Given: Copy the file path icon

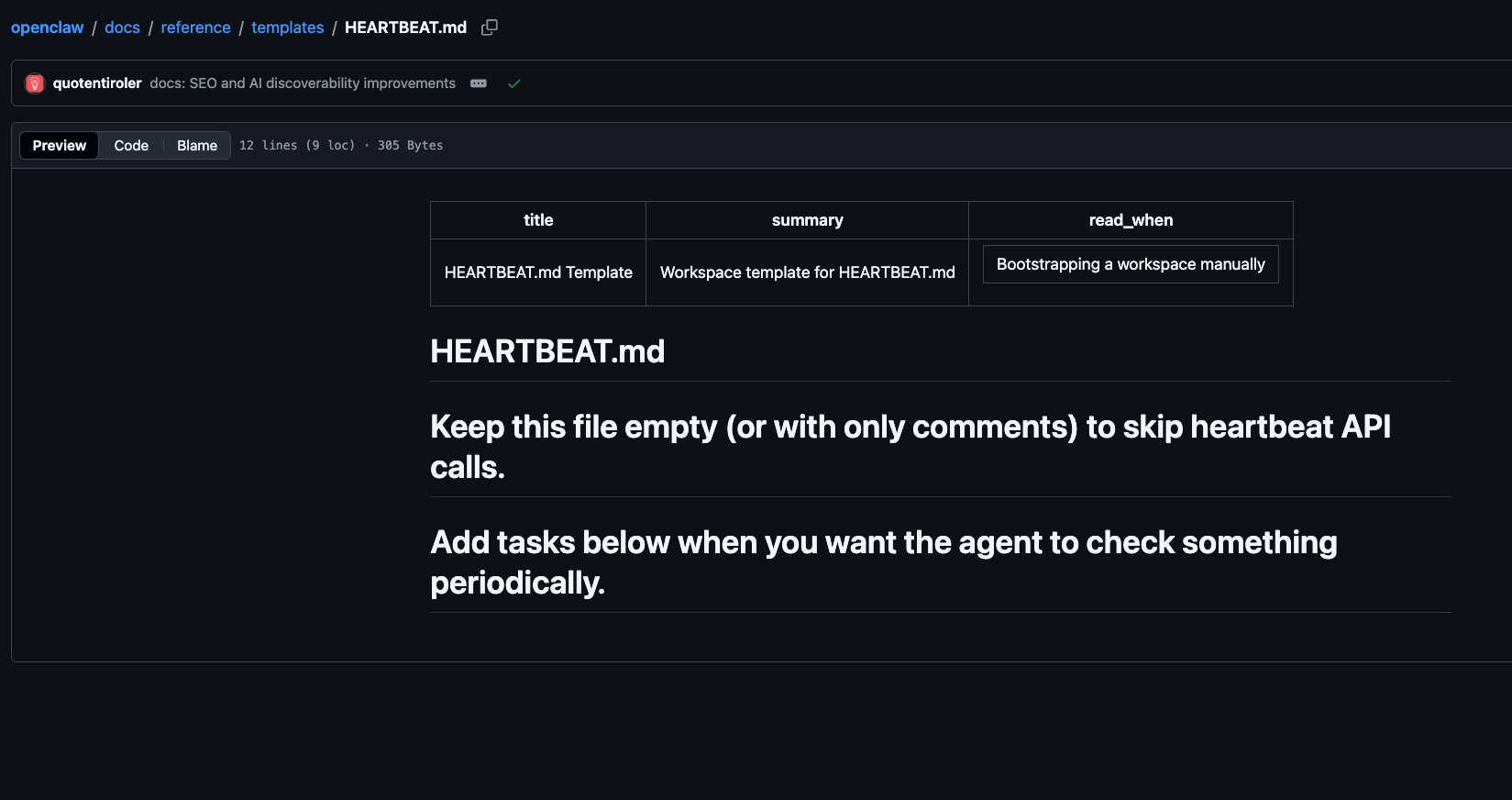Looking at the screenshot, I should (x=490, y=28).
